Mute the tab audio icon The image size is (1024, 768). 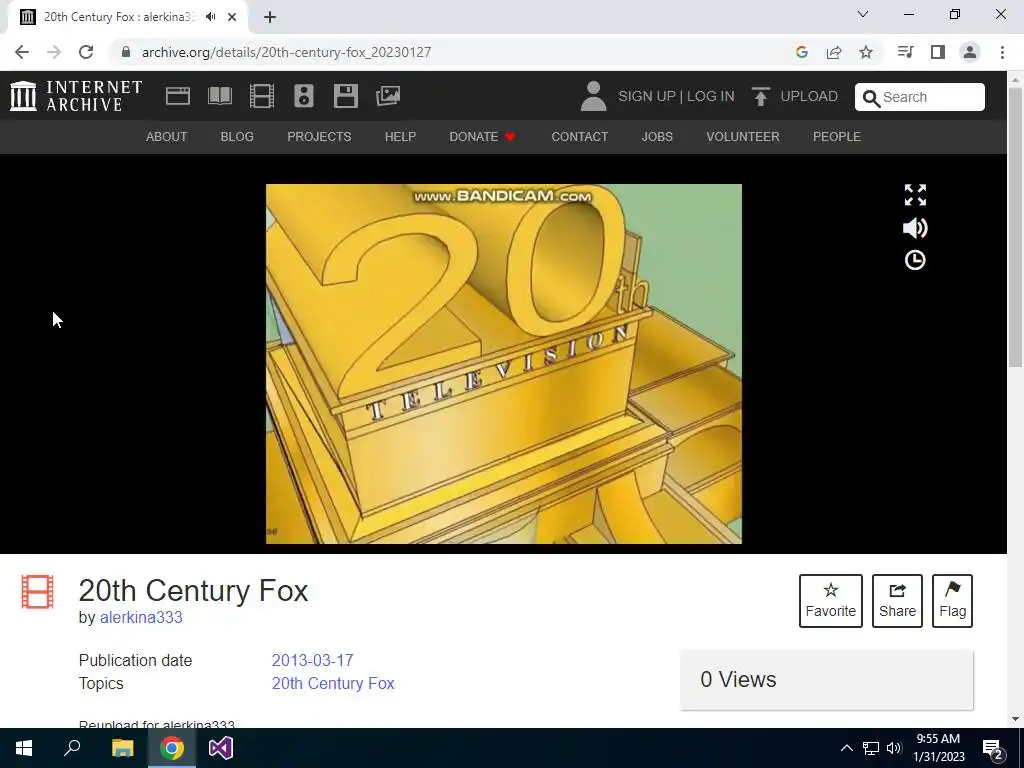tap(210, 17)
